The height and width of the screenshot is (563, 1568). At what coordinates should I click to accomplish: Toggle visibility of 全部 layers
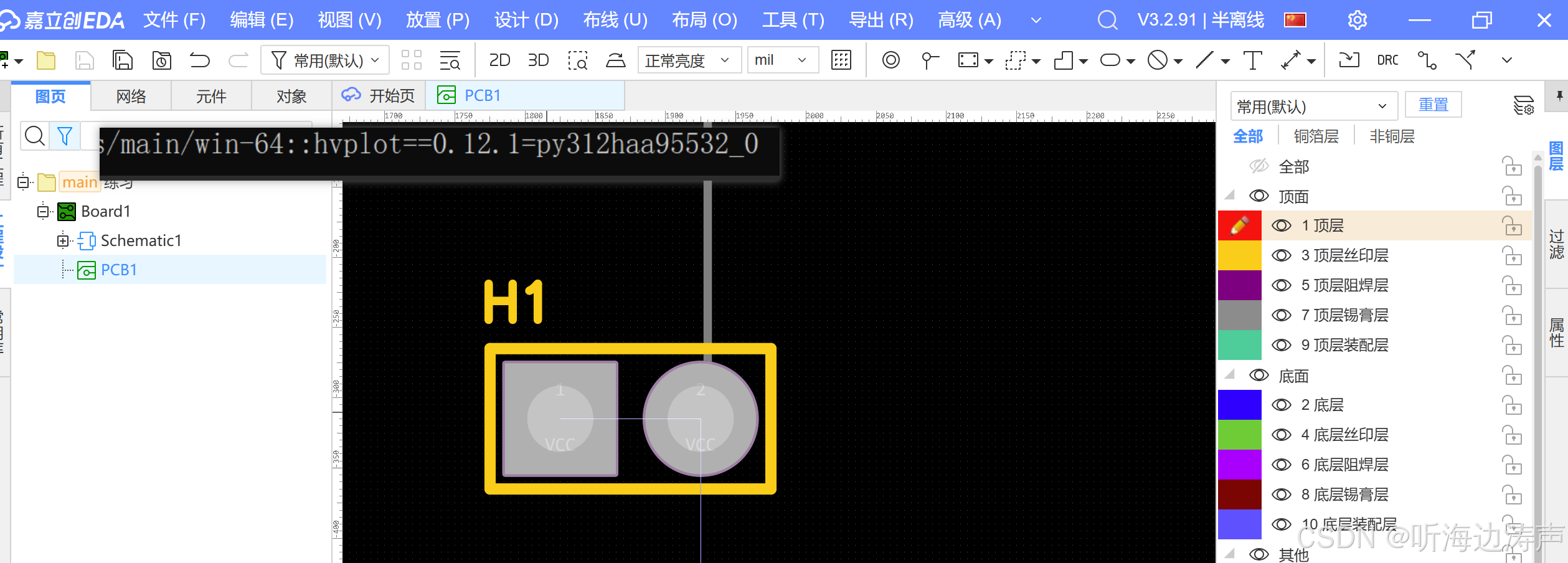pyautogui.click(x=1259, y=166)
